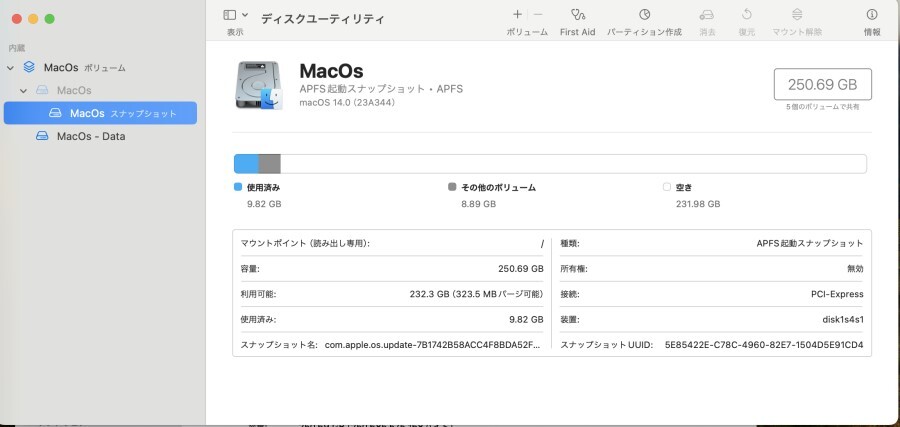The width and height of the screenshot is (900, 427).
Task: Click the マウント解除 unmount icon
Action: [797, 14]
